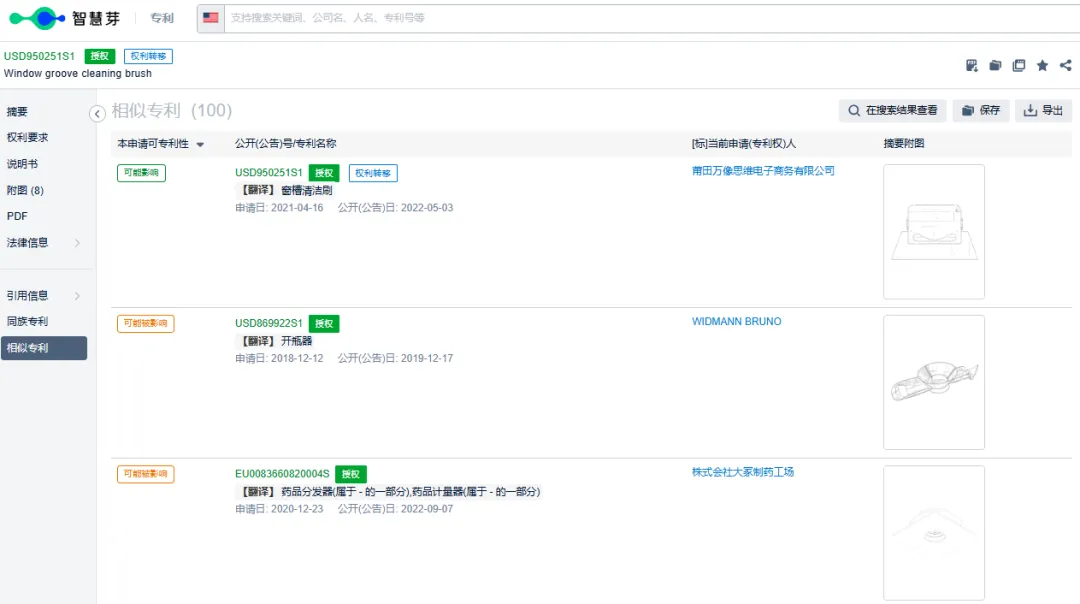
Task: Open patent USD950251S1 link in results list
Action: (x=269, y=172)
